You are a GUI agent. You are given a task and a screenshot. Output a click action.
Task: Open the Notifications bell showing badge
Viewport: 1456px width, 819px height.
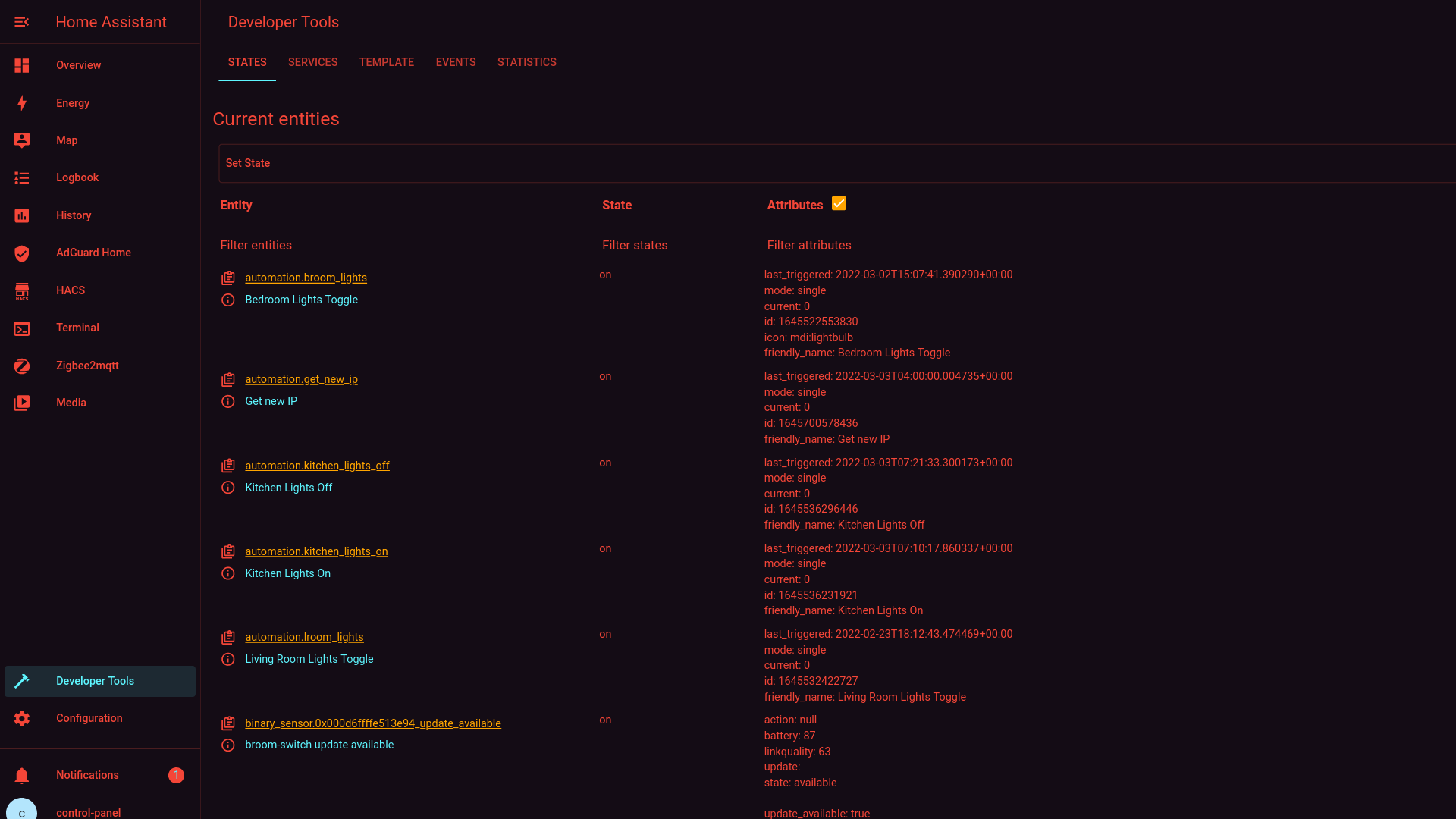(22, 775)
